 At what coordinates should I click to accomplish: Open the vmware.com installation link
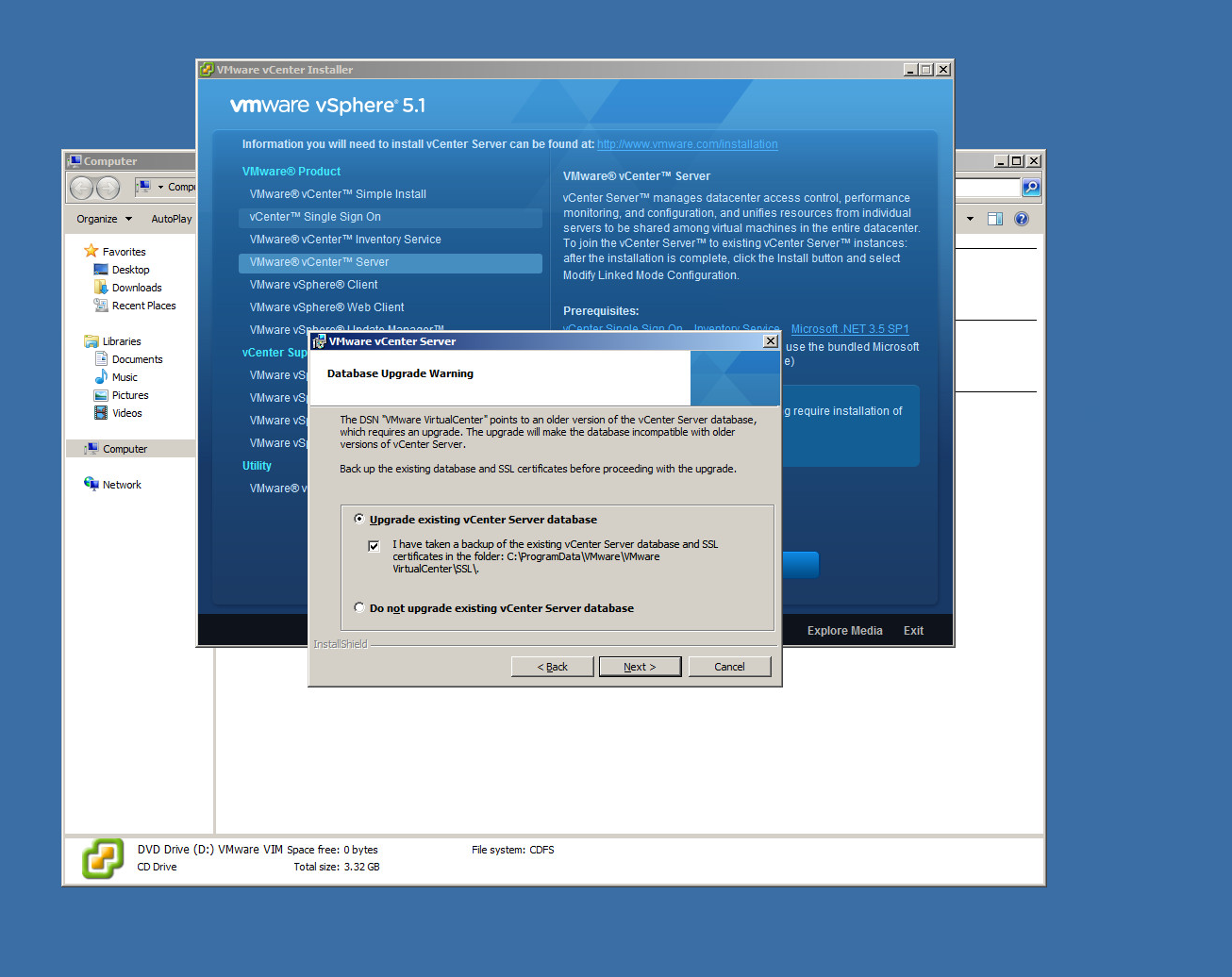tap(687, 144)
